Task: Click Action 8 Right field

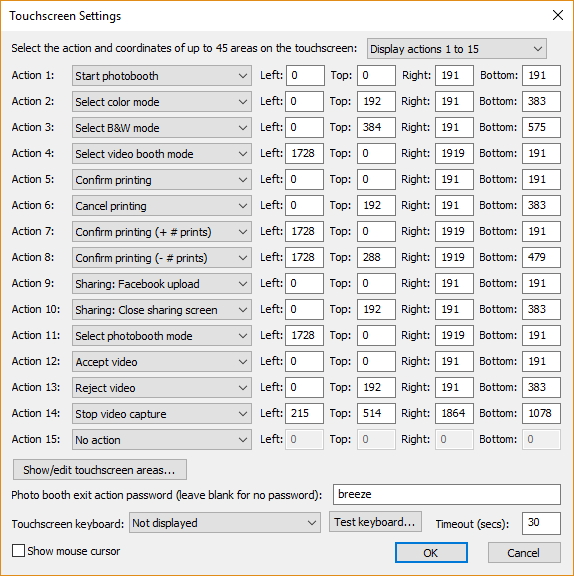Action: 454,257
